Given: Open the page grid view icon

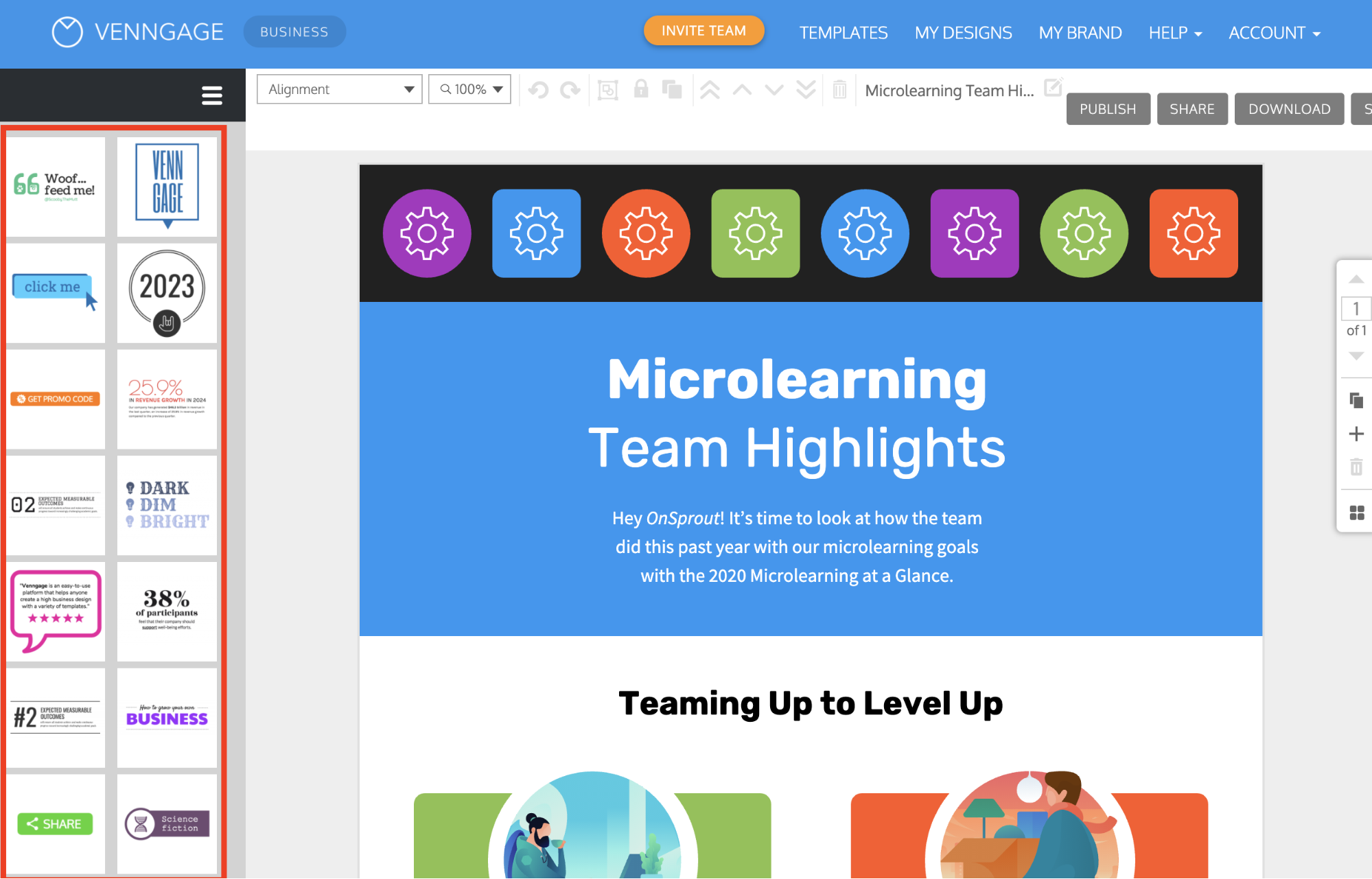Looking at the screenshot, I should [x=1357, y=513].
